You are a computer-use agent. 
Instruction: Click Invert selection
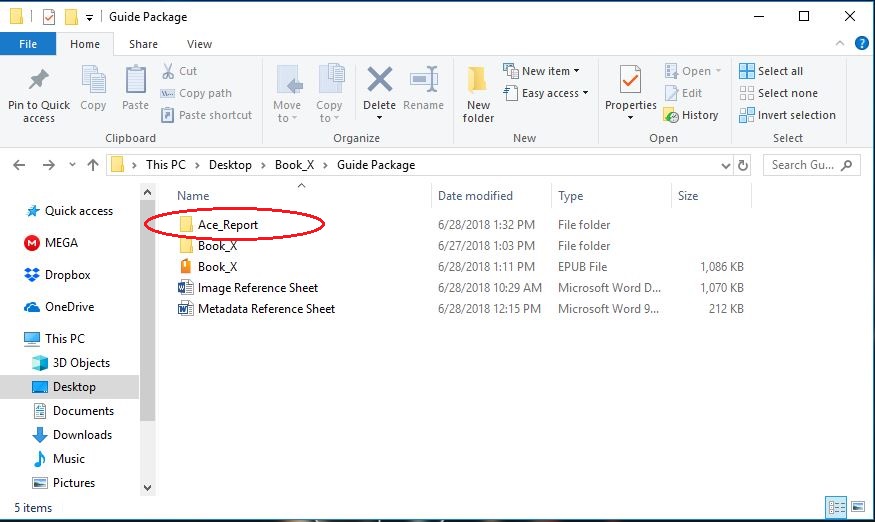pyautogui.click(x=787, y=115)
